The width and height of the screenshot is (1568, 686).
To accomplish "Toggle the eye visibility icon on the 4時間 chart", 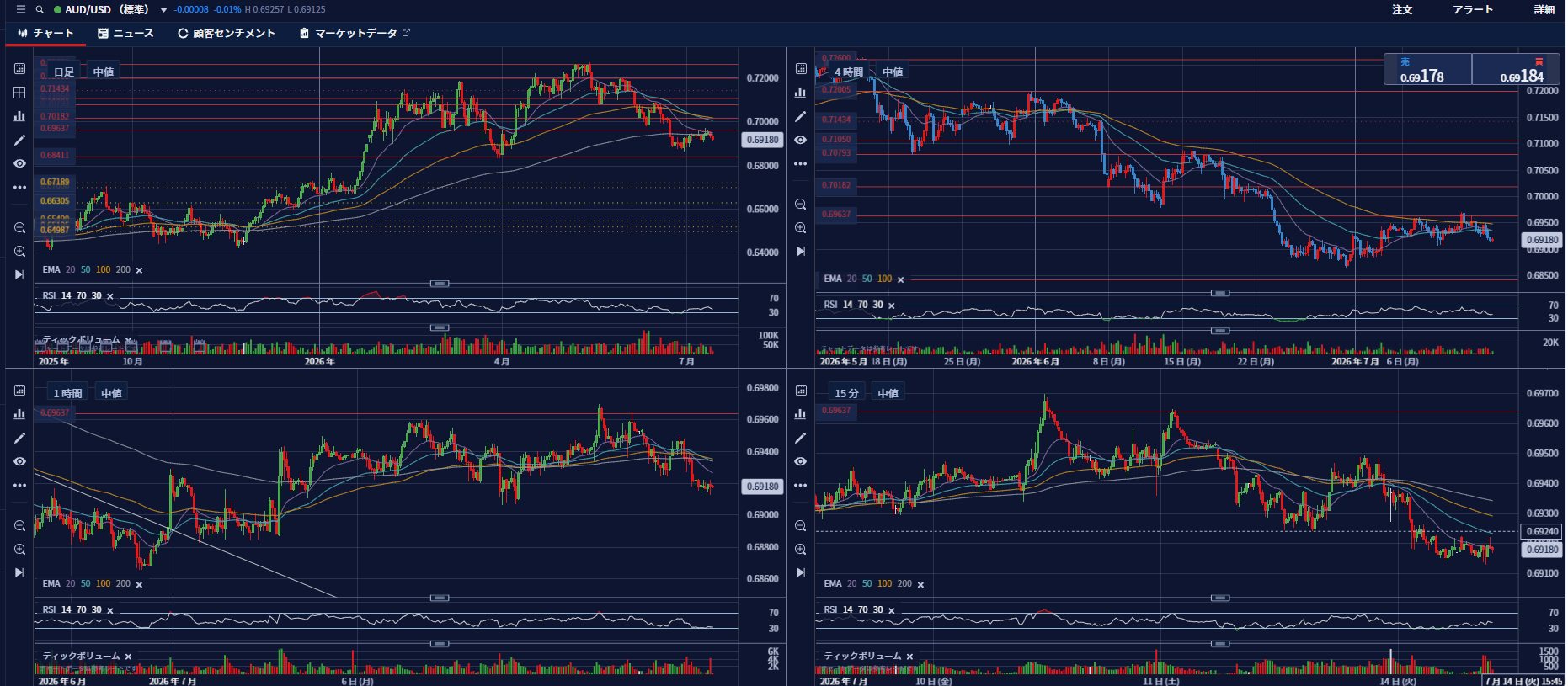I will pos(801,140).
